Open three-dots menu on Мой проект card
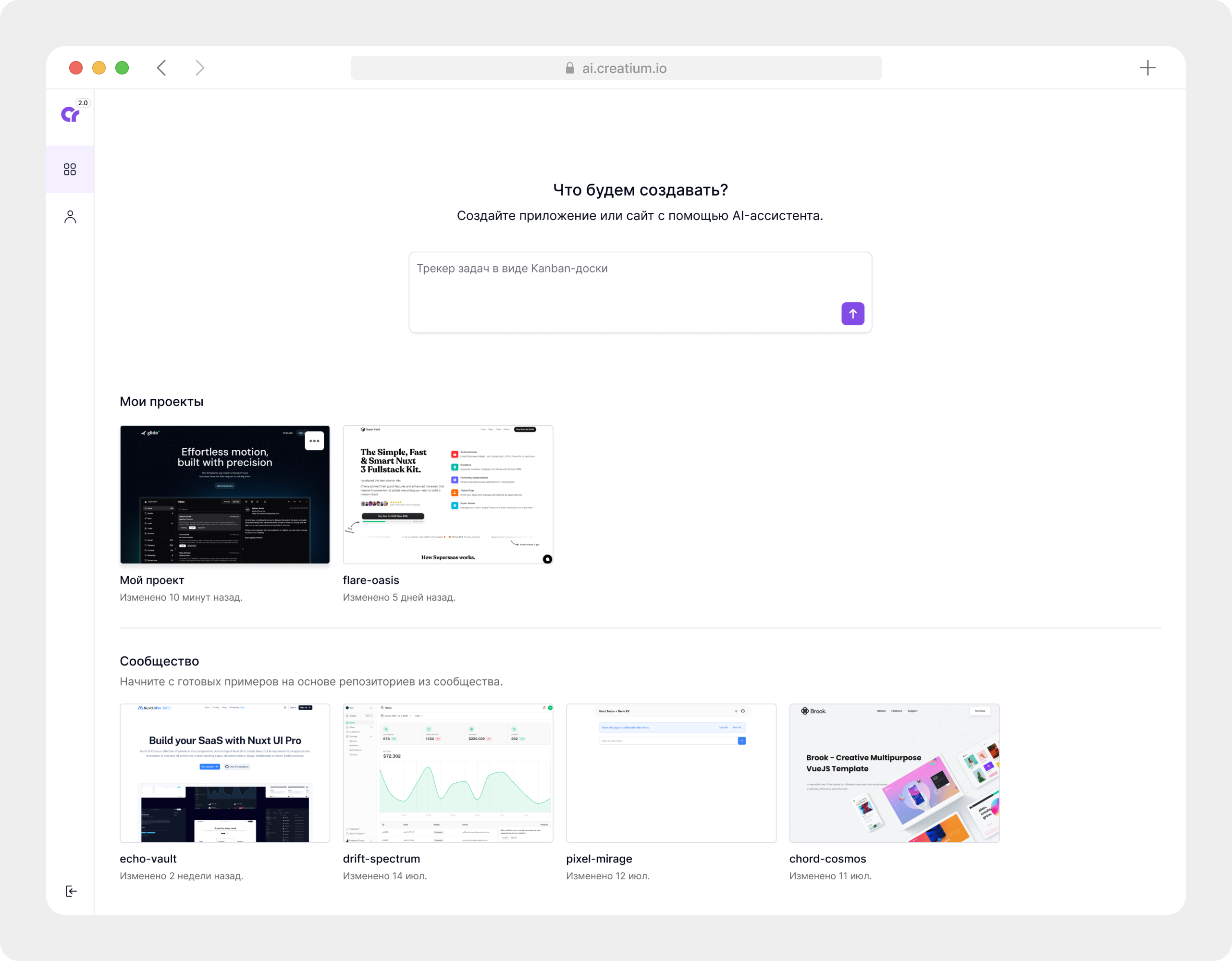 [314, 441]
